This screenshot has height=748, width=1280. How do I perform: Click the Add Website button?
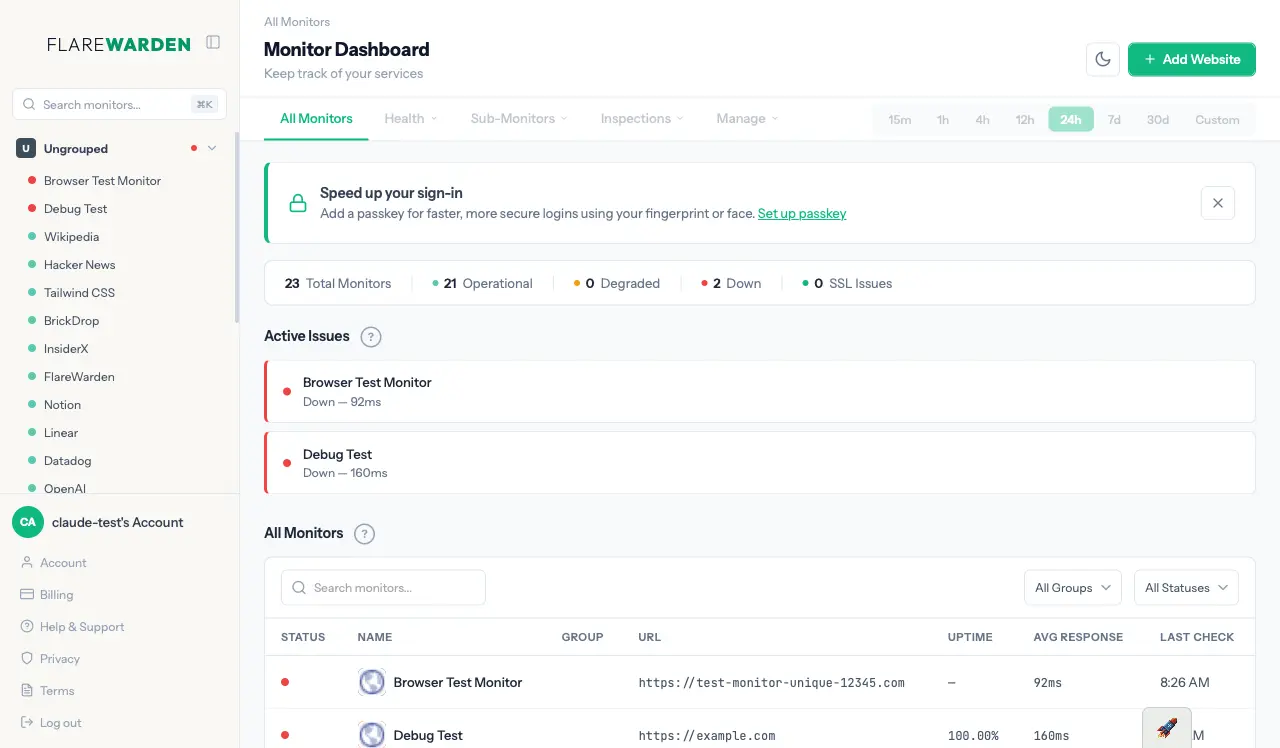click(1192, 59)
